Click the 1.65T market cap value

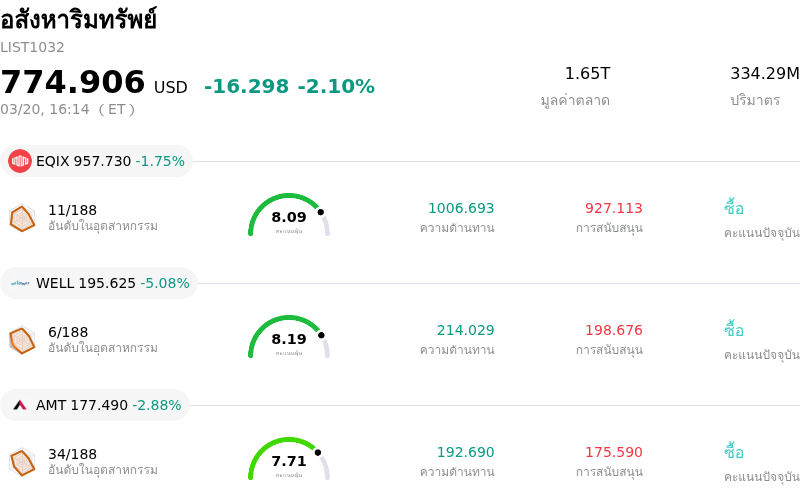(587, 74)
